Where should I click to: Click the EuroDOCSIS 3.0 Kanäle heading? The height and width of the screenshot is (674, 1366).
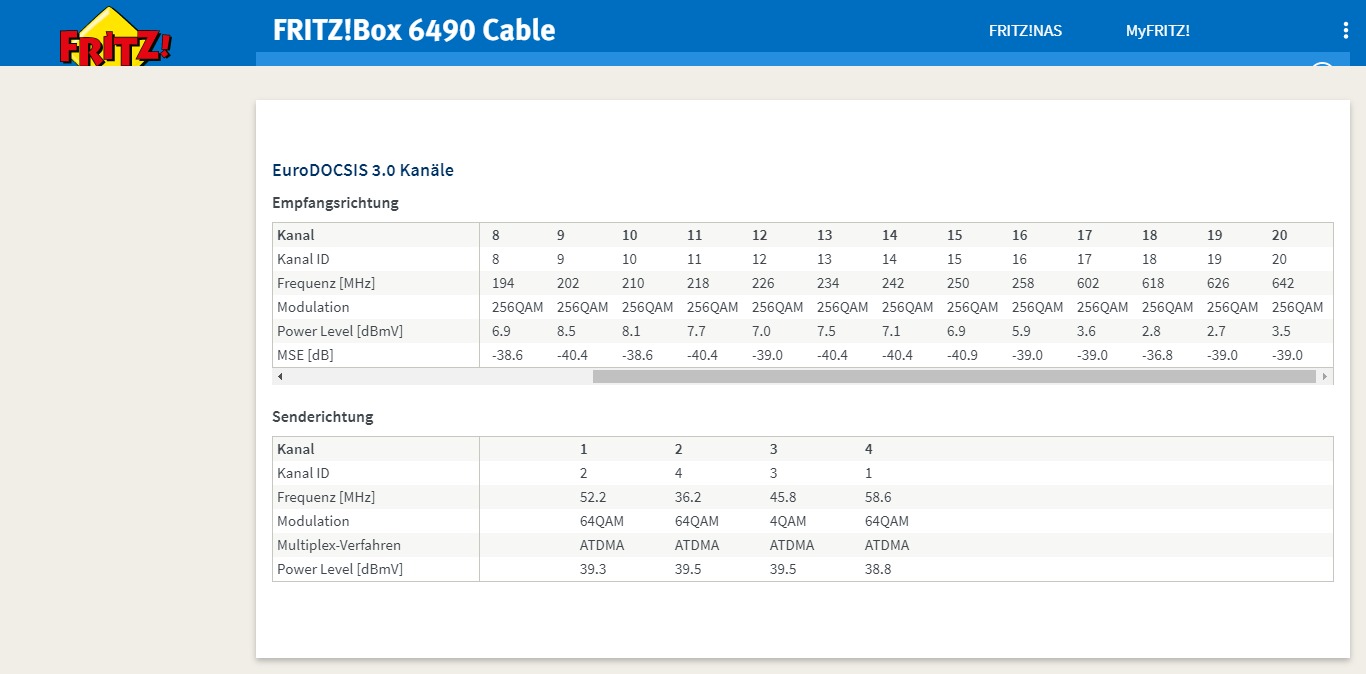point(363,171)
